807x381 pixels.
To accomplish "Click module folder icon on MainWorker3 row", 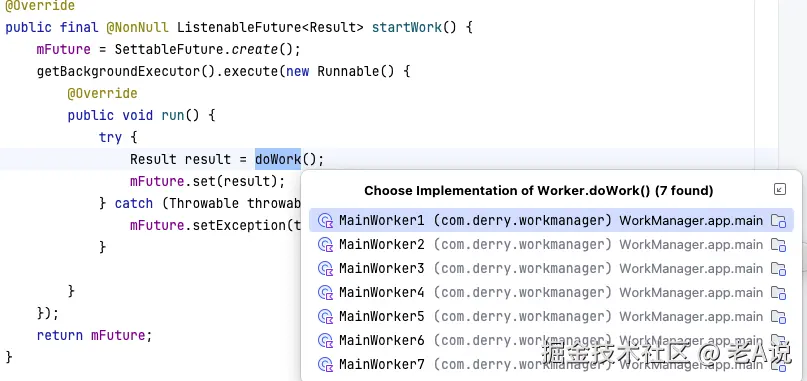I will click(x=779, y=269).
